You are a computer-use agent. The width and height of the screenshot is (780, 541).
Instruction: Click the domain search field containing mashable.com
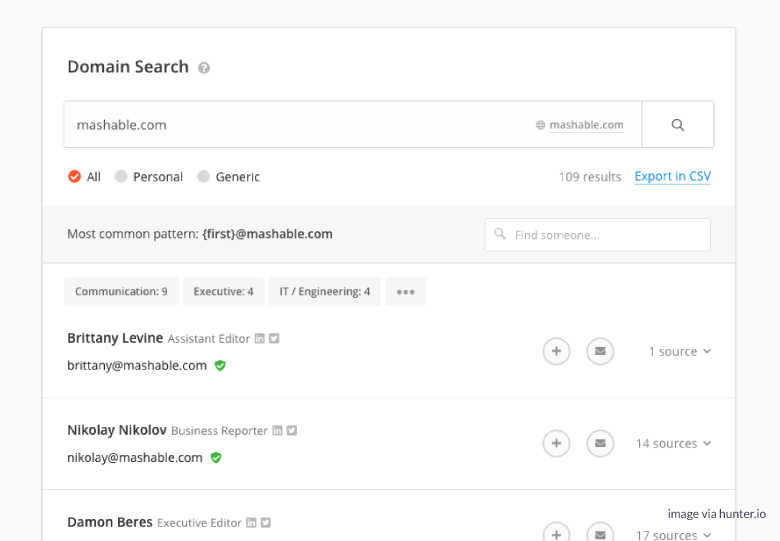(353, 125)
